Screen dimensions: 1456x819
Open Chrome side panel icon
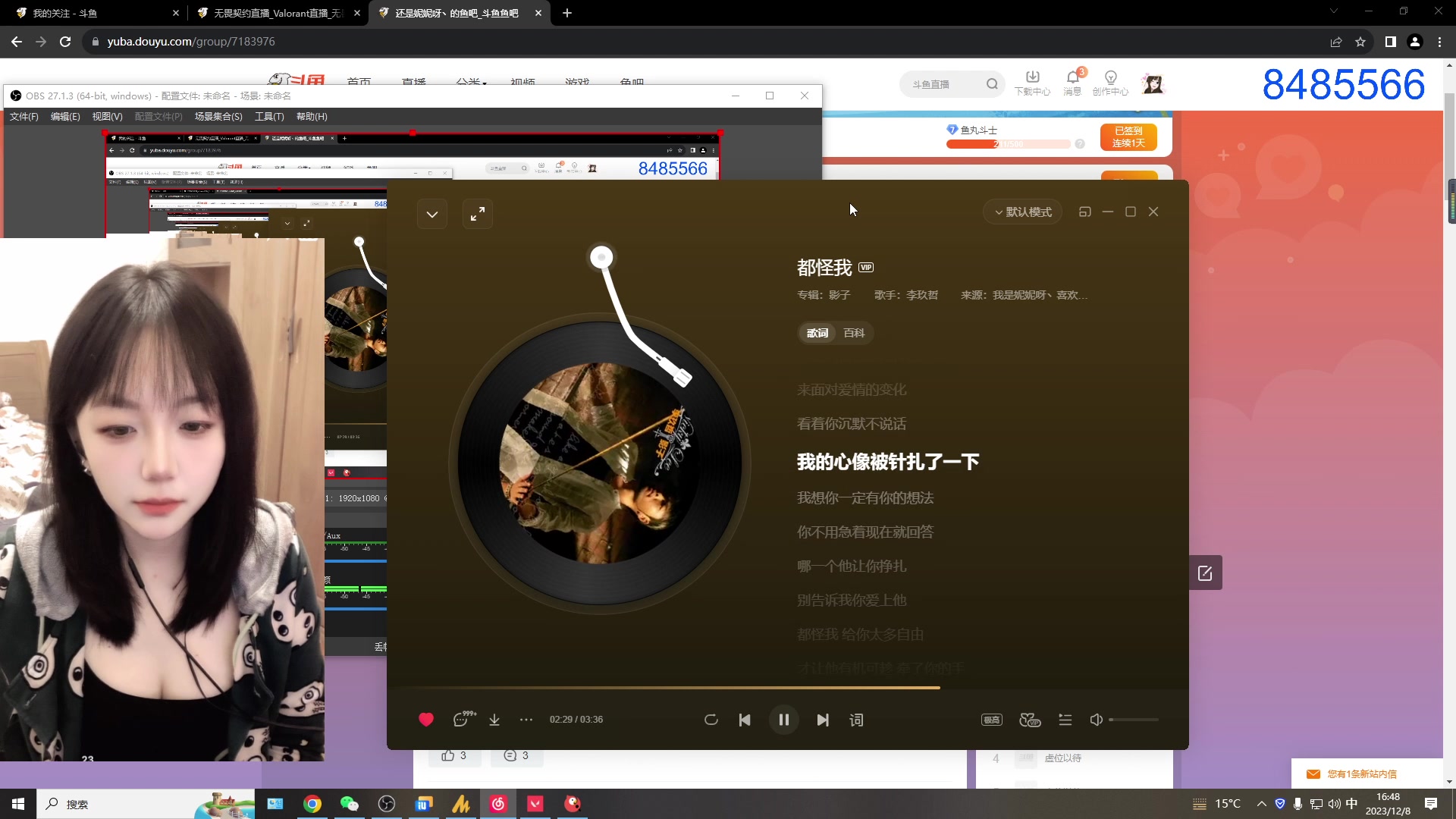tap(1390, 42)
